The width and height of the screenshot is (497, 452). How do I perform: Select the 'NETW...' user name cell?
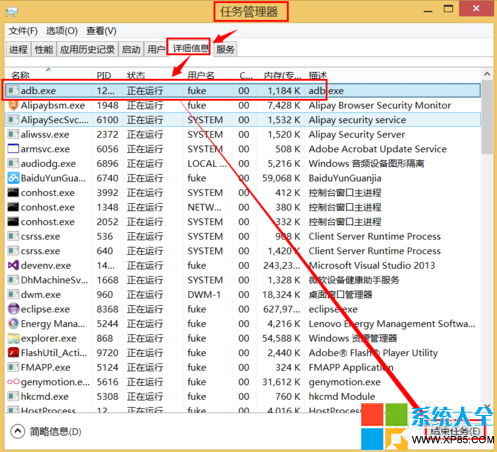pos(204,207)
